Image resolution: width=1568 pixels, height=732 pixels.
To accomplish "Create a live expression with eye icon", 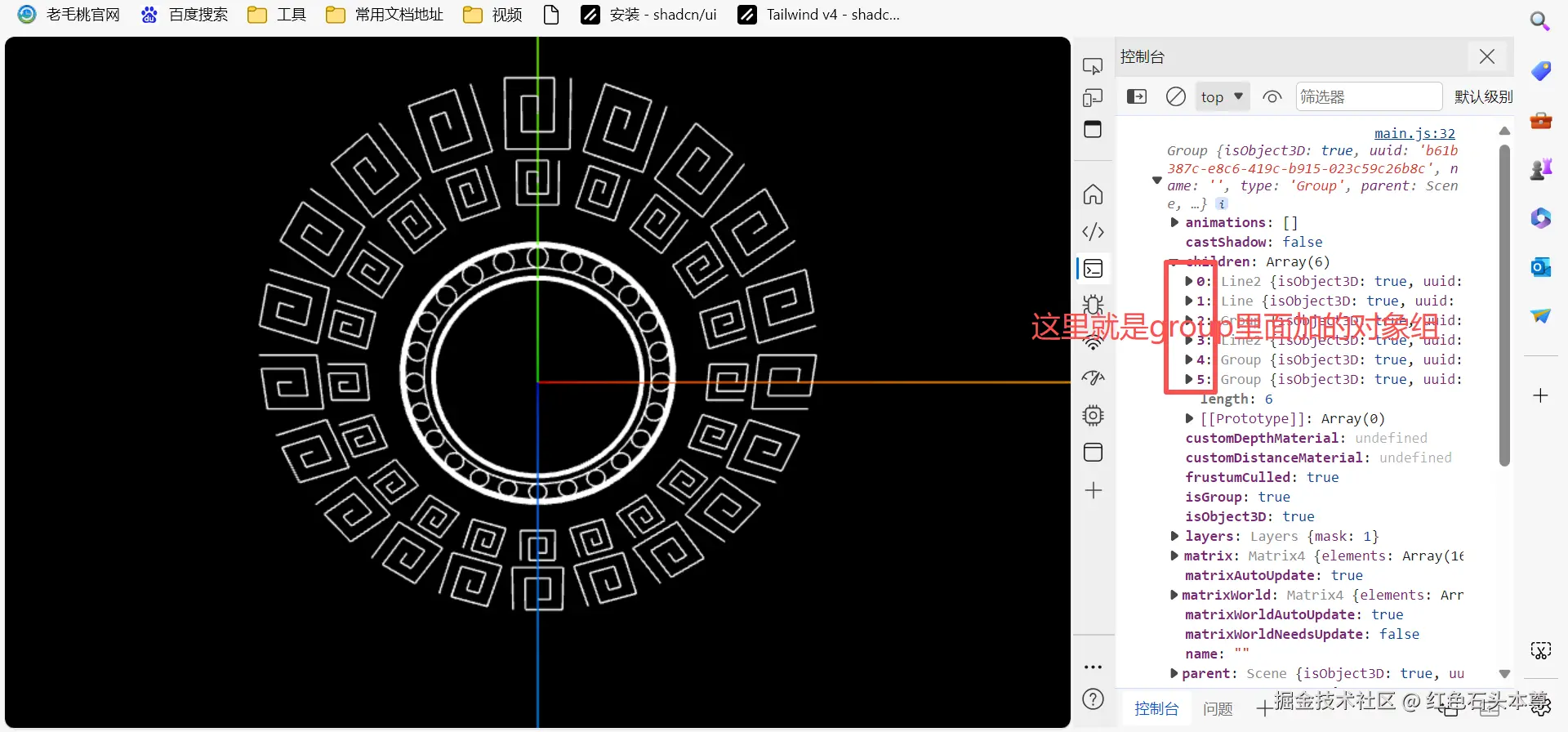I will (x=1272, y=96).
